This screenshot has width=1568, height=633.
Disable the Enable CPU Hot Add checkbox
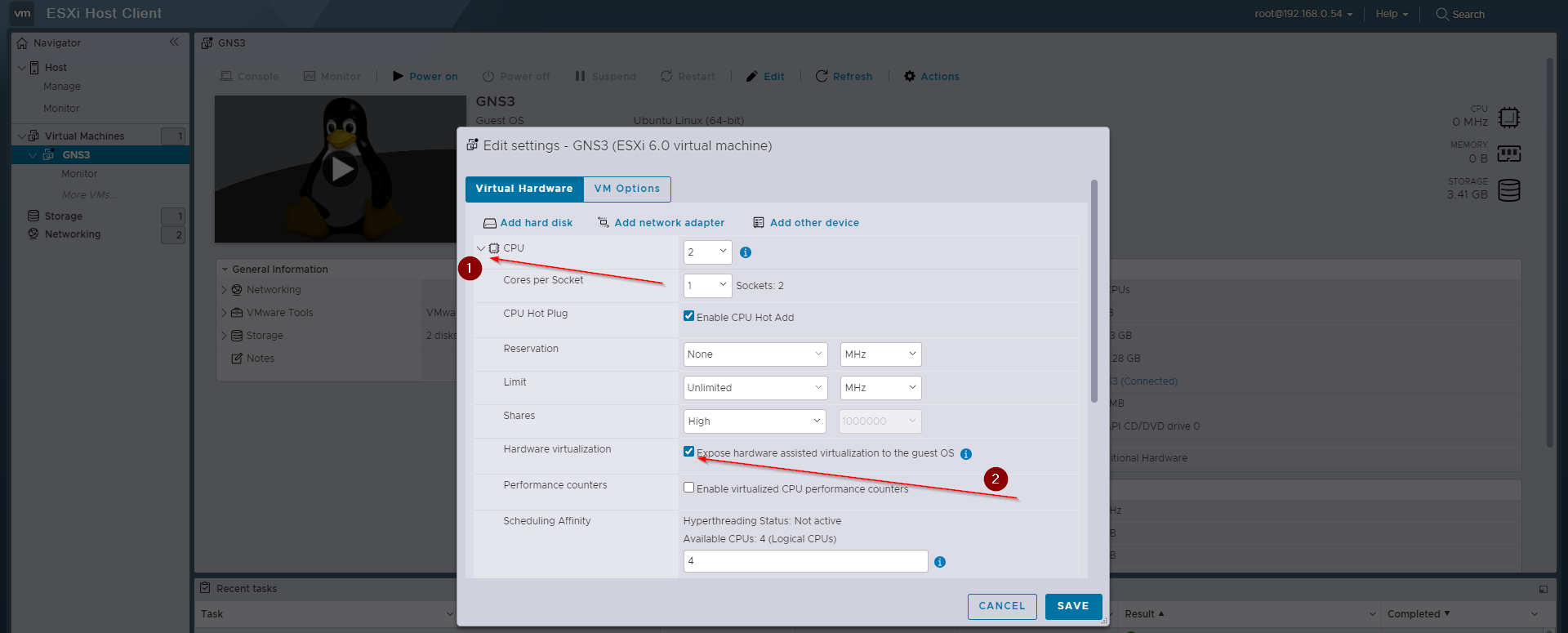(x=689, y=316)
